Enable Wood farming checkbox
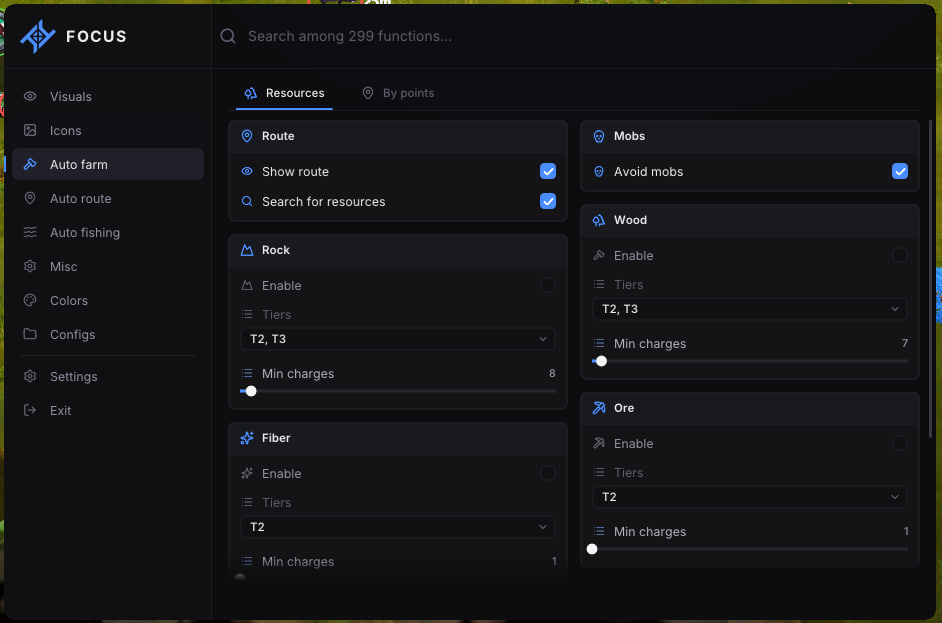This screenshot has height=623, width=942. tap(900, 255)
